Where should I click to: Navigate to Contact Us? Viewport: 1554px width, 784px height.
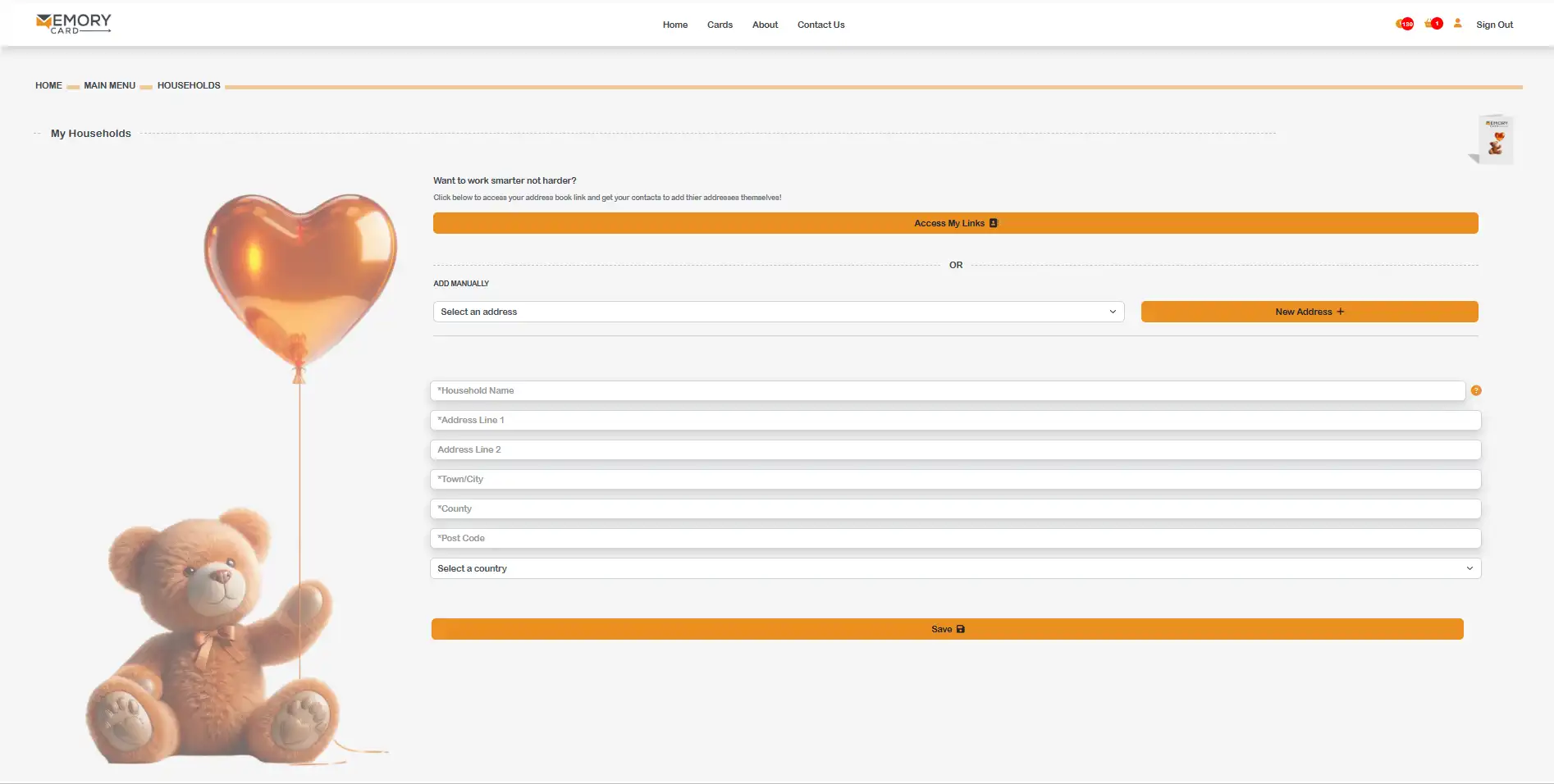[820, 25]
